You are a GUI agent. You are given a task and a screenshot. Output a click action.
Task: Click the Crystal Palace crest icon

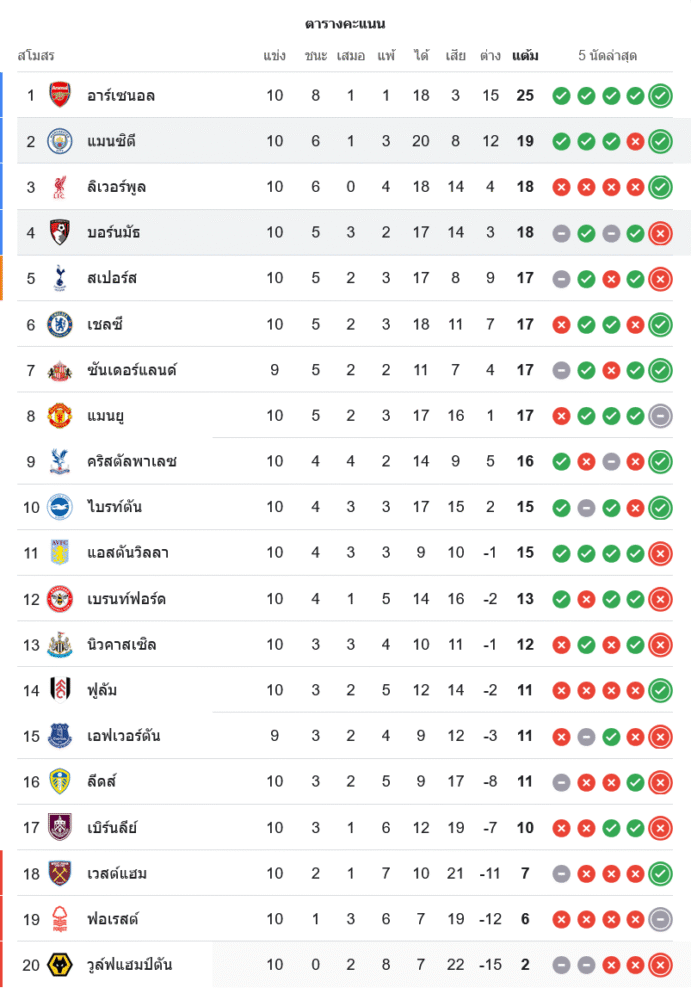tap(60, 461)
